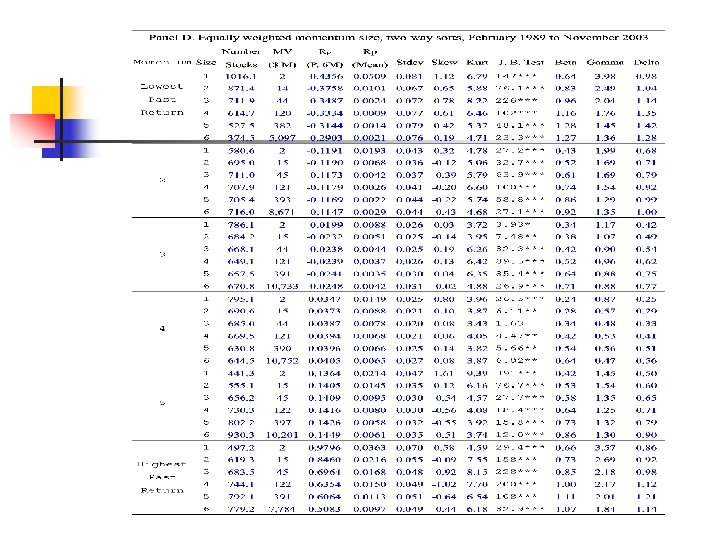Select the Skew column header

coord(444,62)
